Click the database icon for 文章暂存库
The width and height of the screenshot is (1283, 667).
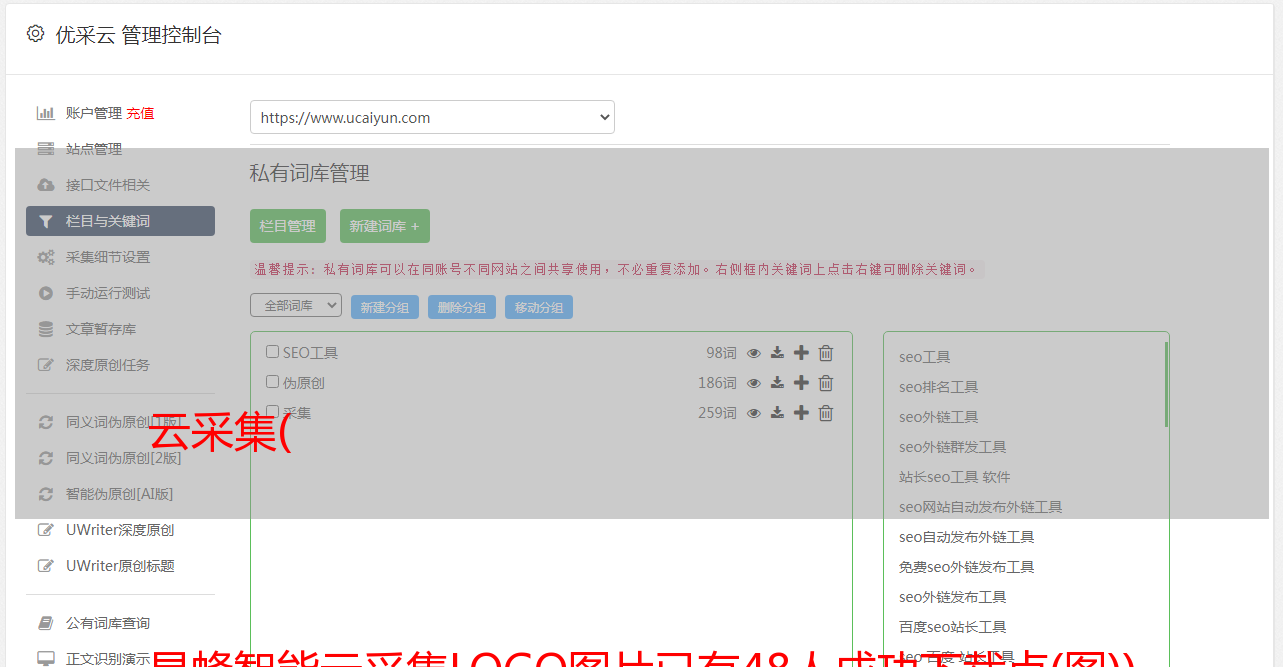[45, 329]
